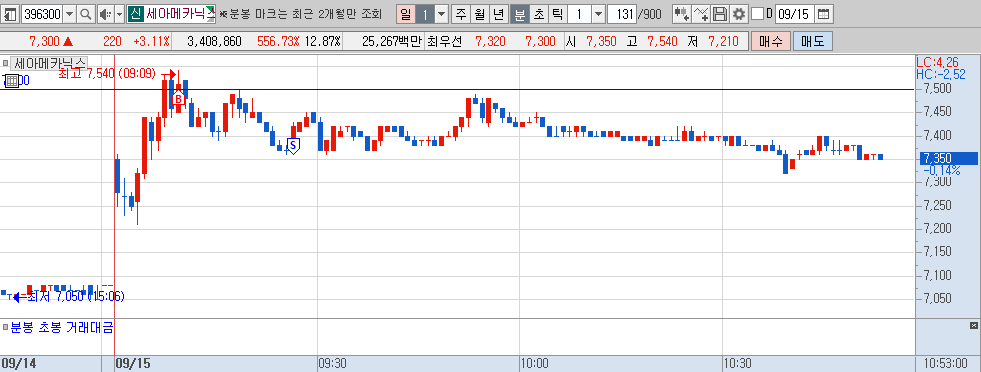Viewport: 981px width, 372px height.
Task: Click the speaker sound alert icon
Action: coord(105,14)
